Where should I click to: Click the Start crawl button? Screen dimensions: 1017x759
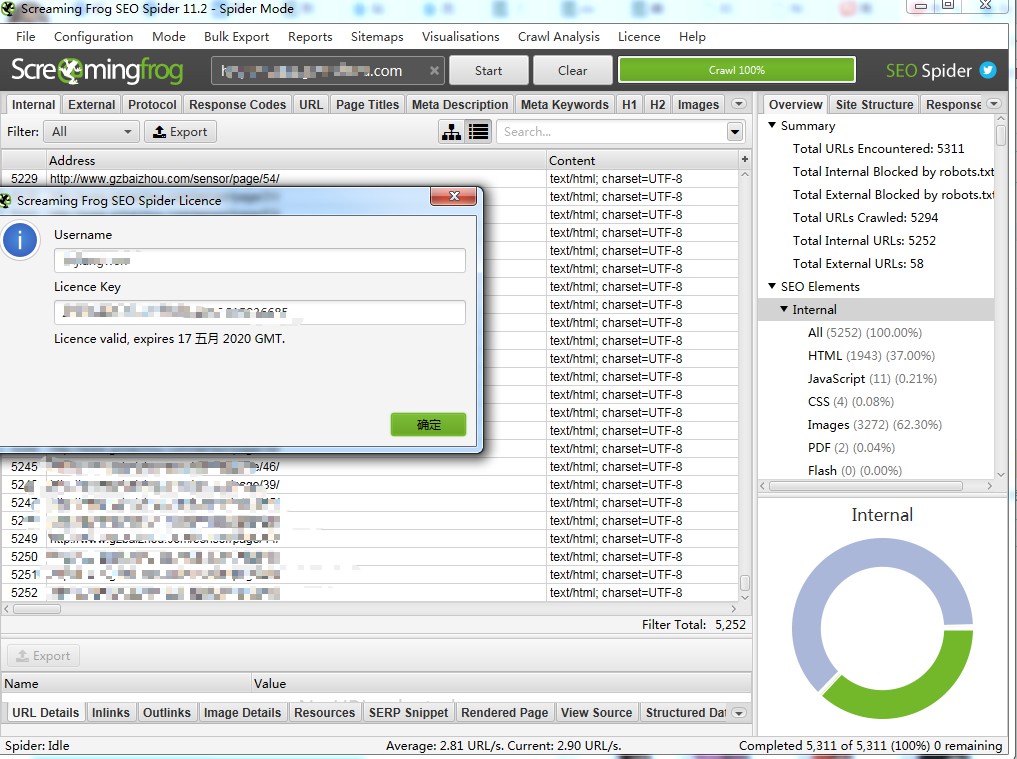pos(488,70)
